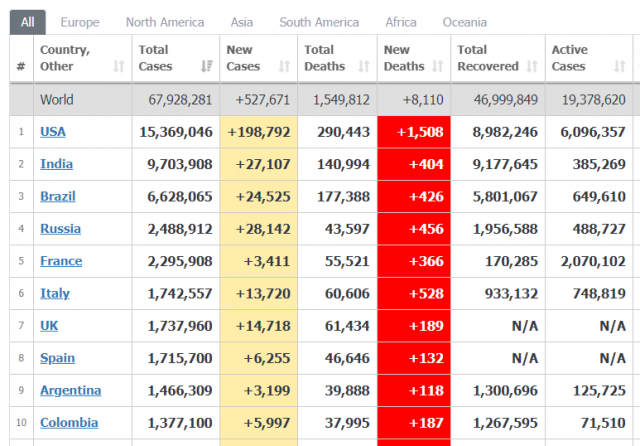Click the 'Total Deaths' header label

point(324,58)
